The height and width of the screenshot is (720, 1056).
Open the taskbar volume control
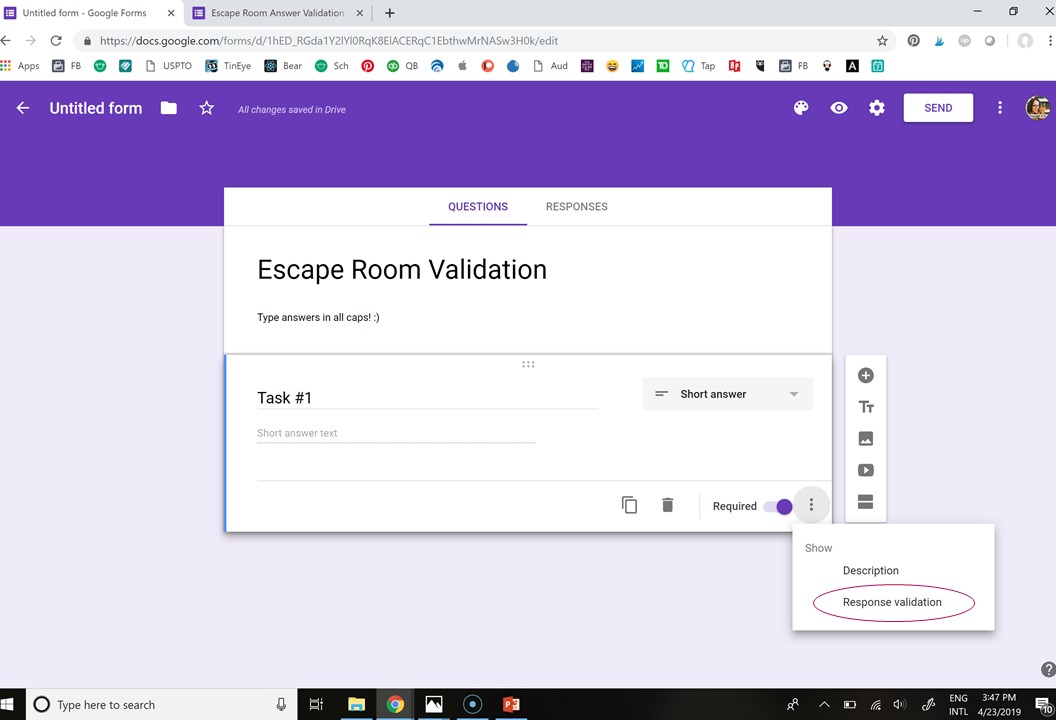point(899,705)
